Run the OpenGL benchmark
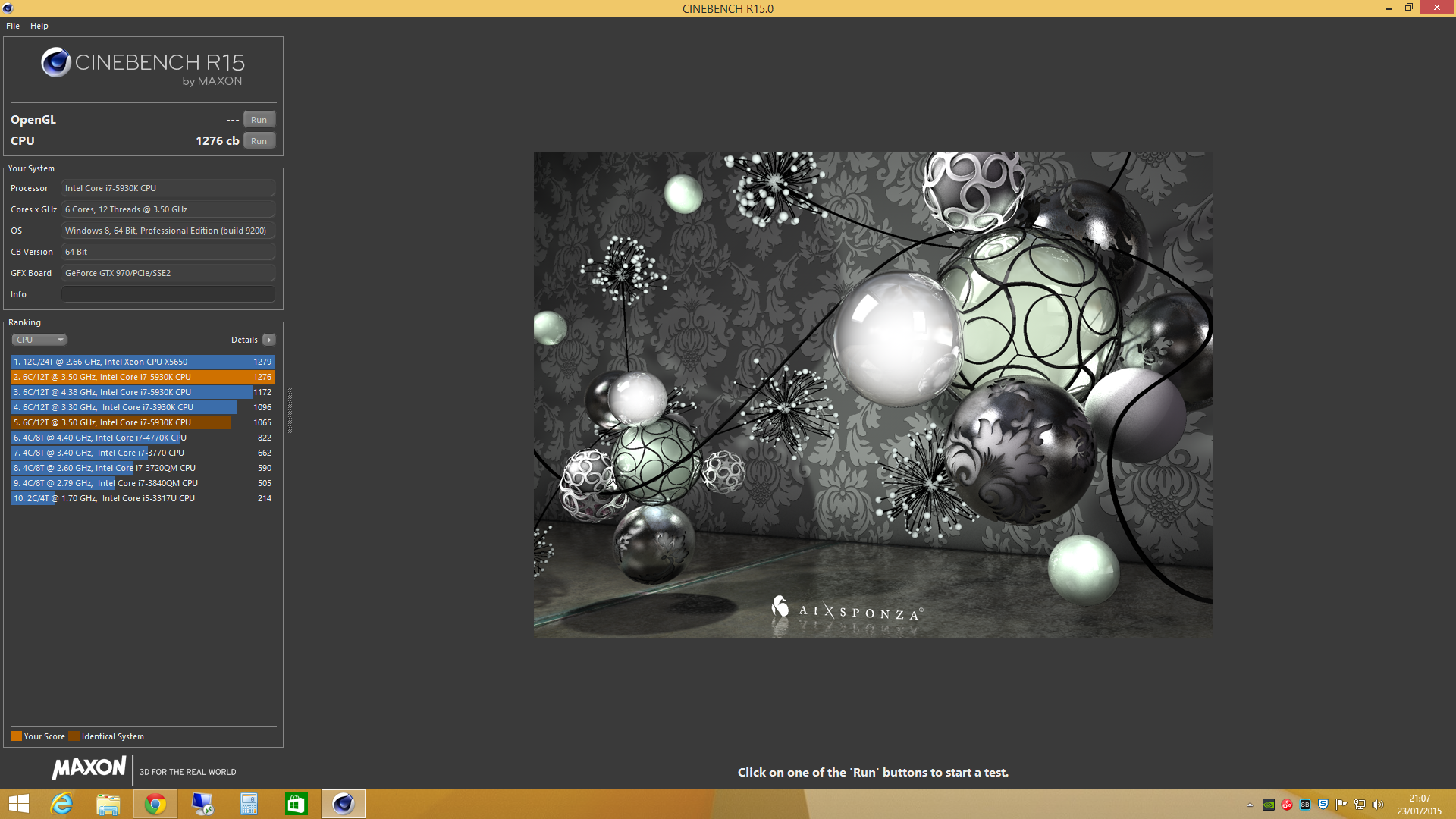 pos(259,120)
